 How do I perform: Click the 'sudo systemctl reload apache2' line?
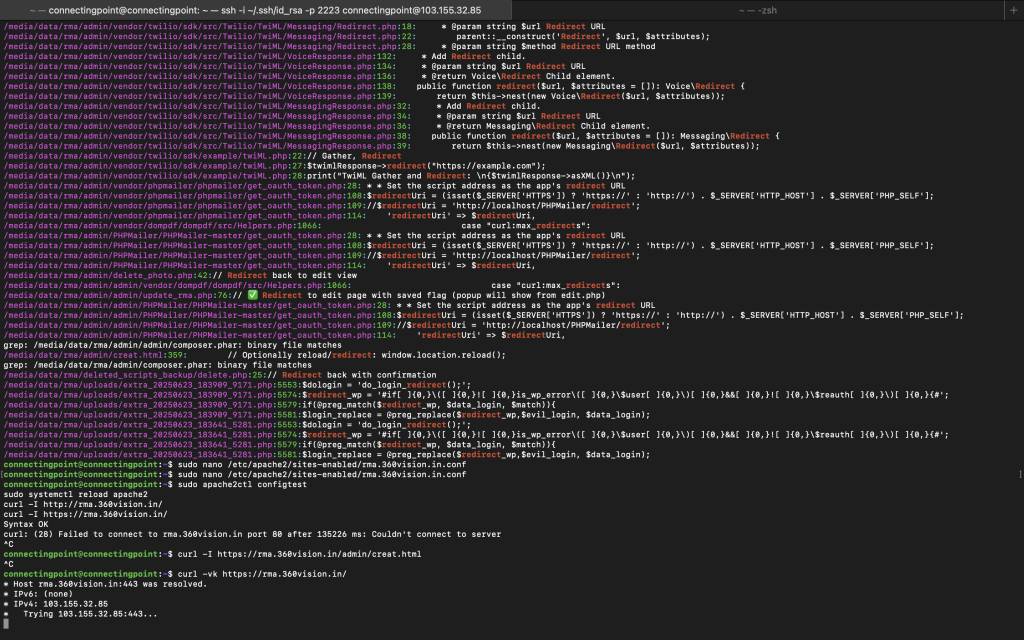tap(75, 494)
